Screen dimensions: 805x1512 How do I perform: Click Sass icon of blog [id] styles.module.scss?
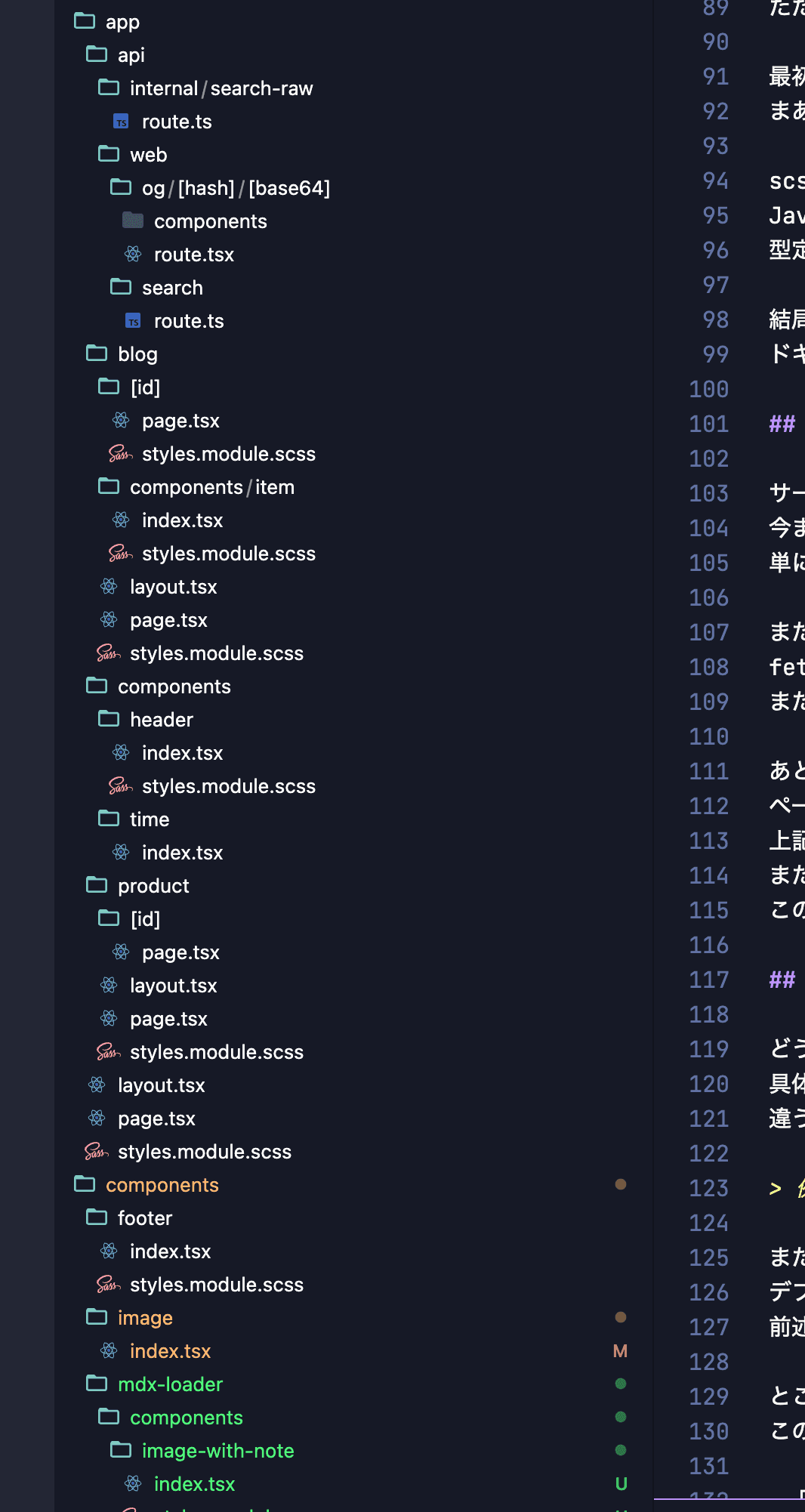point(121,454)
